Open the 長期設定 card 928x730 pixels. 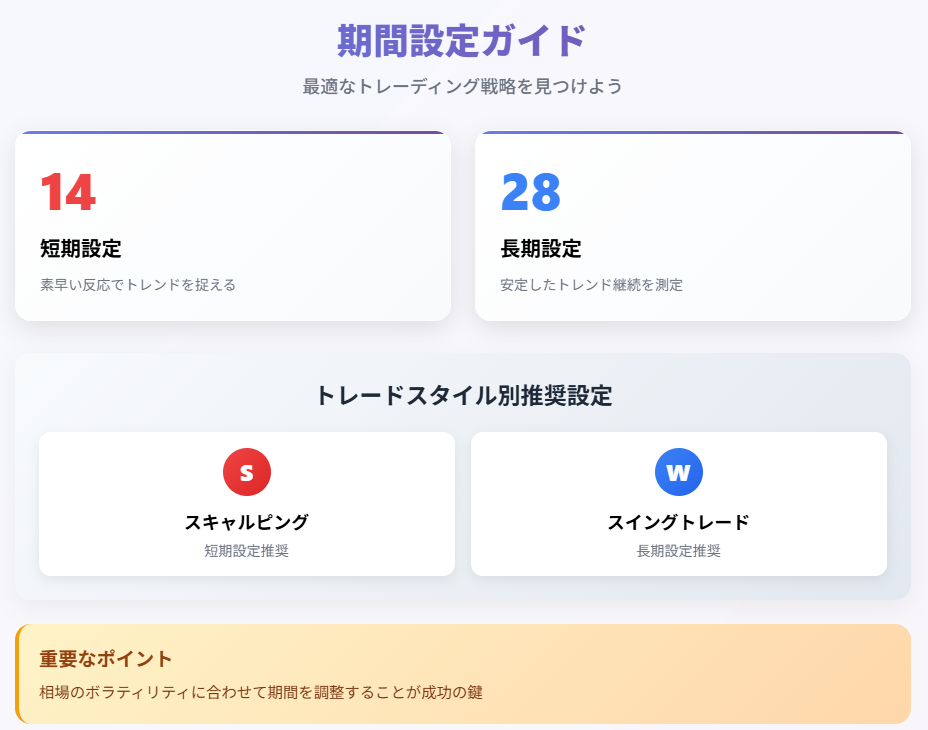[x=693, y=226]
